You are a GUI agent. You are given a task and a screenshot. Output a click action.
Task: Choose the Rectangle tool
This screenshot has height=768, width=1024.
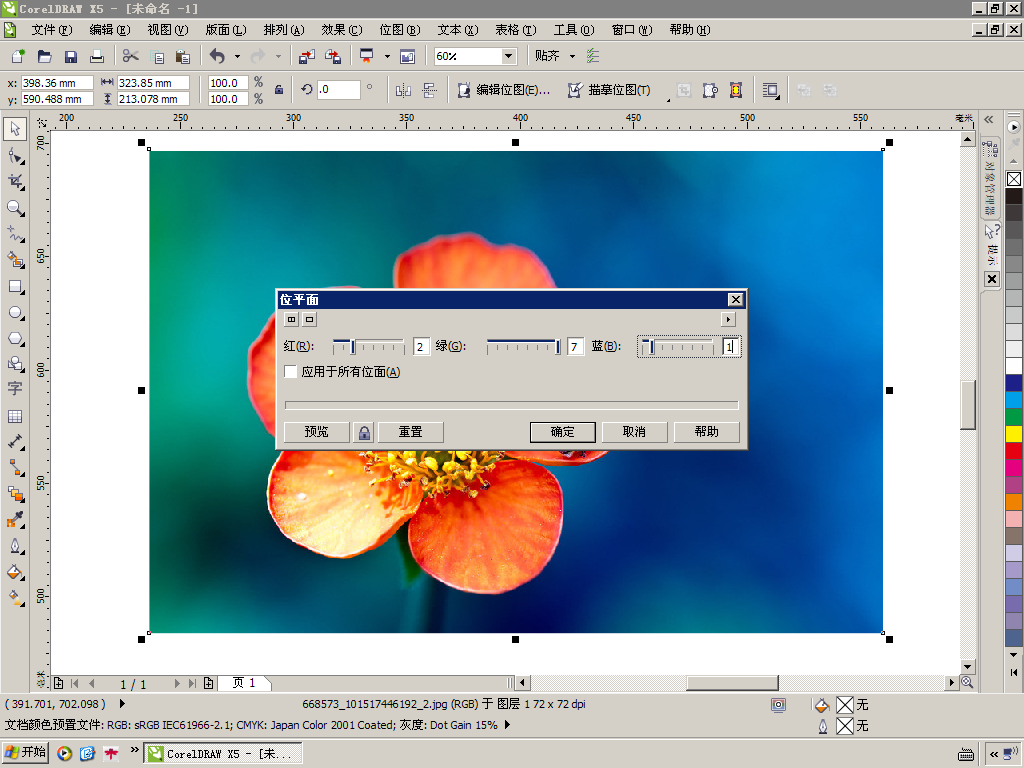(15, 286)
